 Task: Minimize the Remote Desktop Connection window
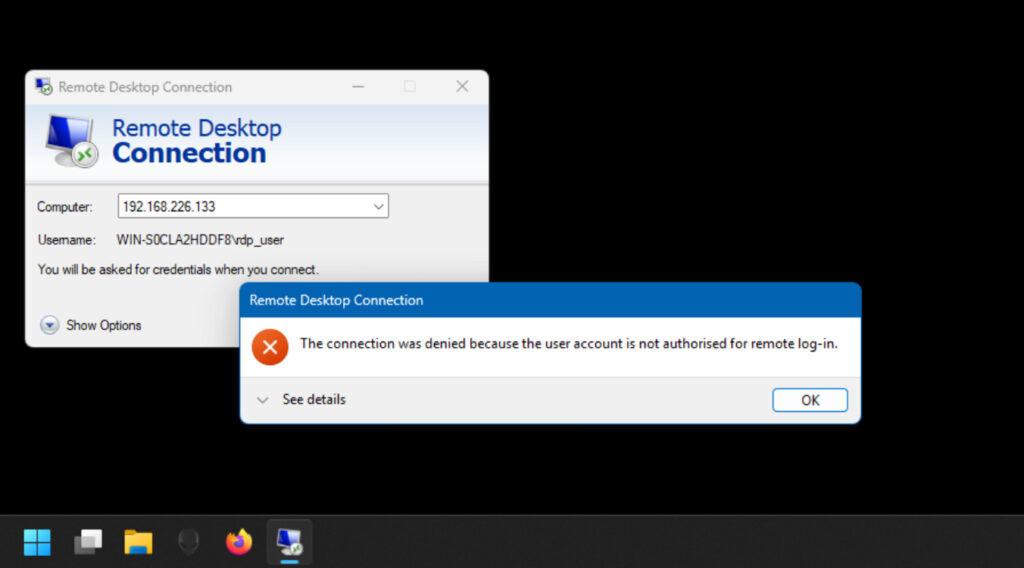click(358, 87)
